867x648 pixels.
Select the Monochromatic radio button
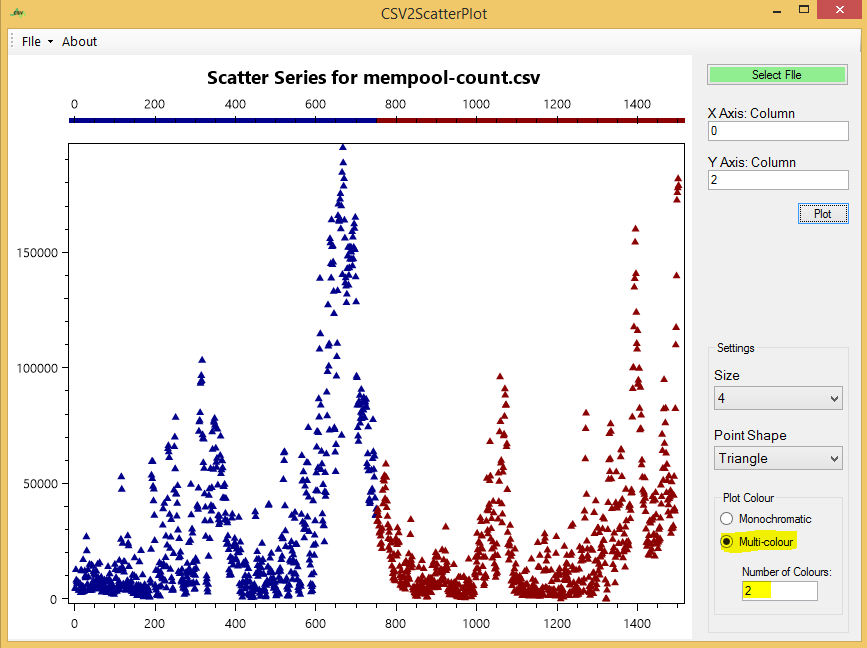pos(727,519)
